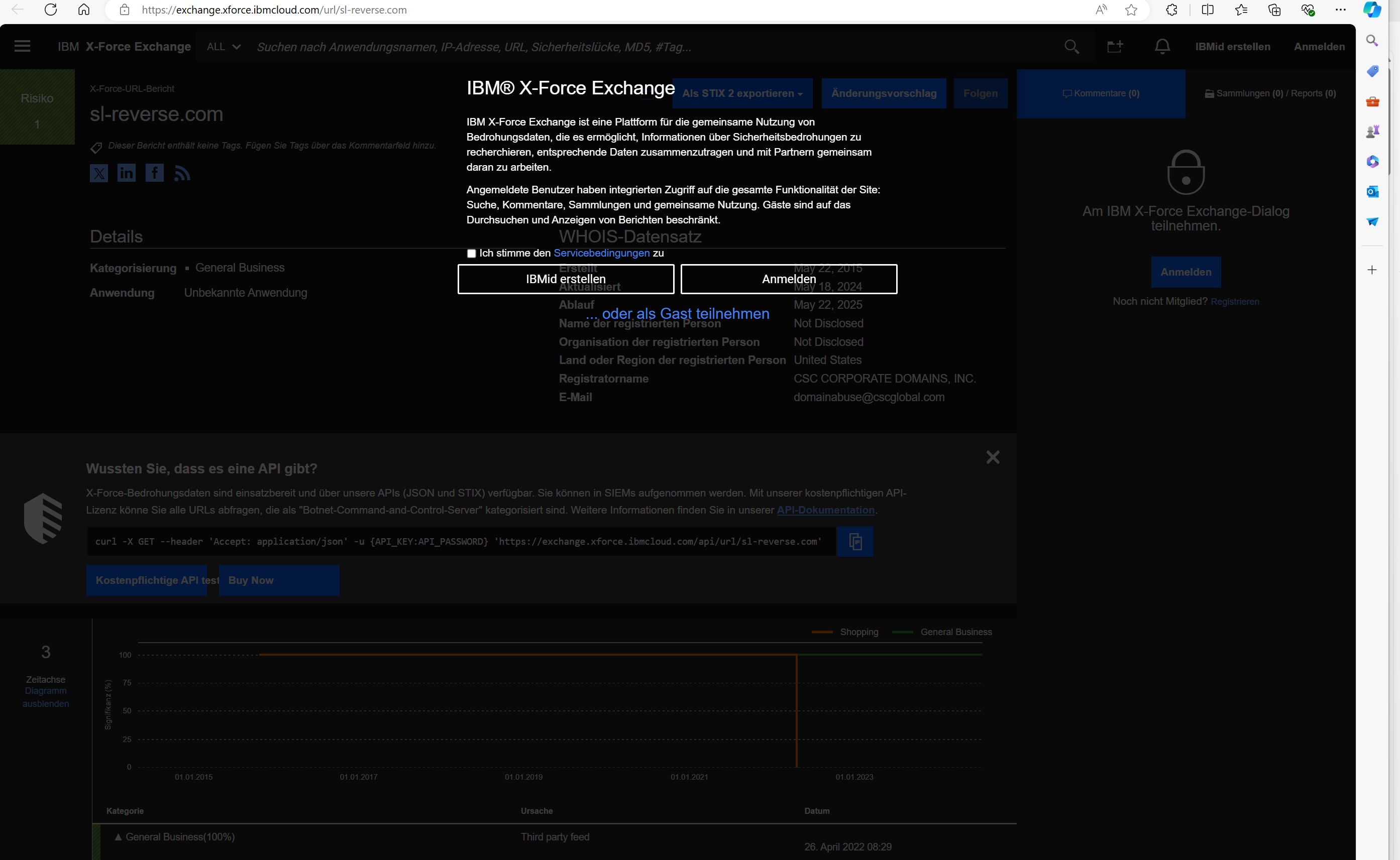This screenshot has height=860, width=1400.
Task: Join as guest via oder als Gast teilnehmen
Action: click(x=677, y=313)
